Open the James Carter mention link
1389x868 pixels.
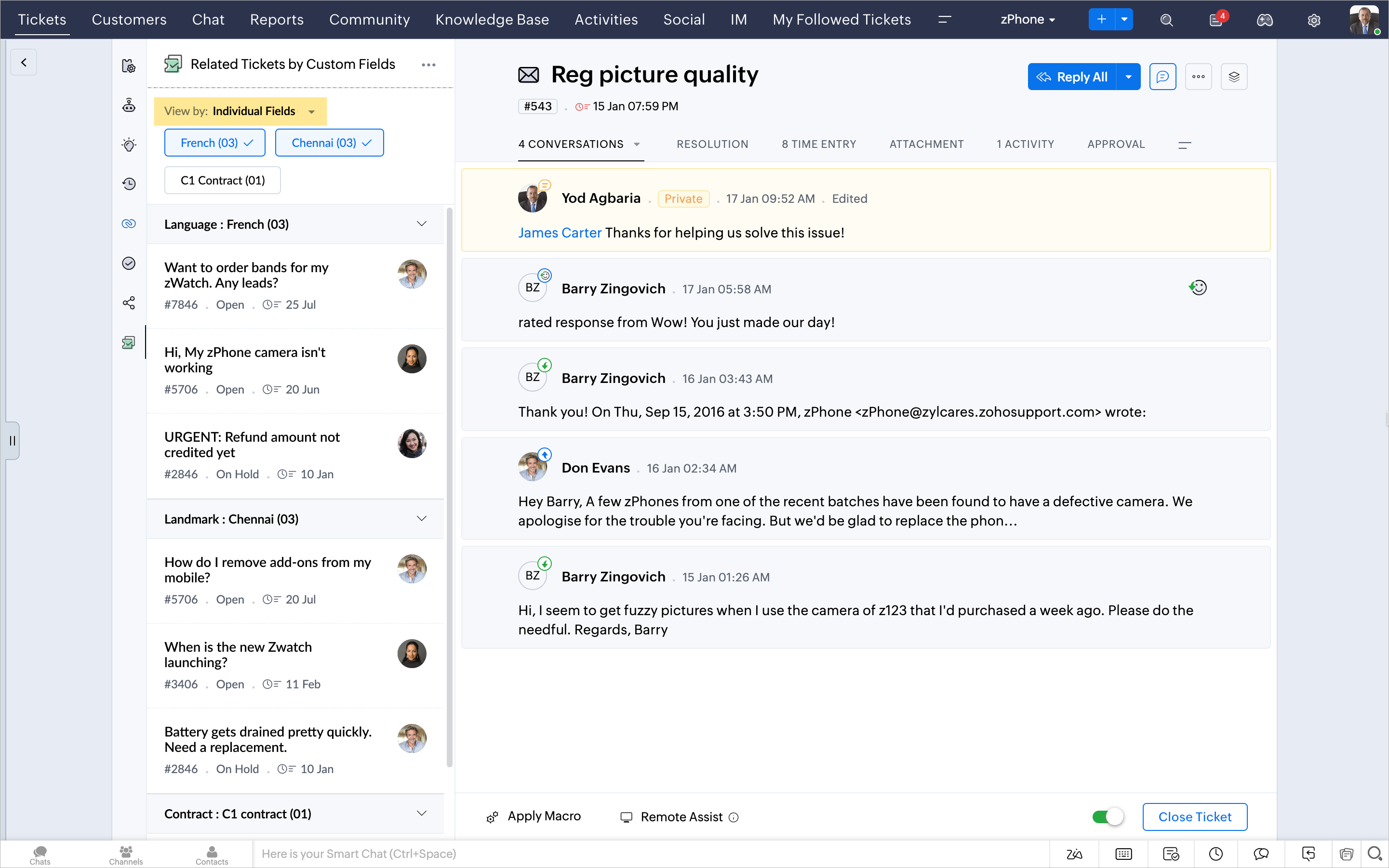click(x=560, y=233)
